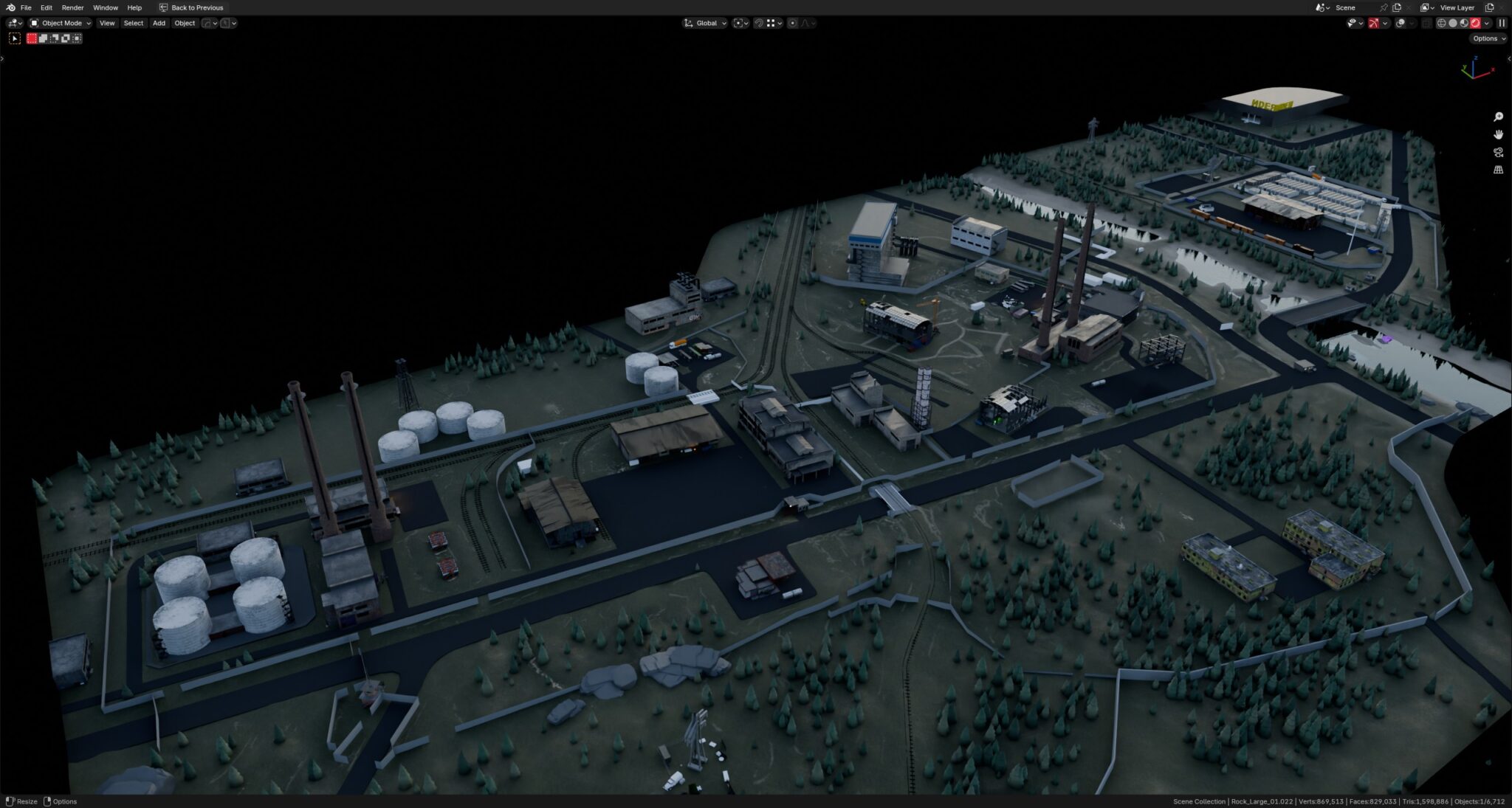Image resolution: width=1512 pixels, height=808 pixels.
Task: Select the Solid viewport shading mode
Action: [1453, 23]
